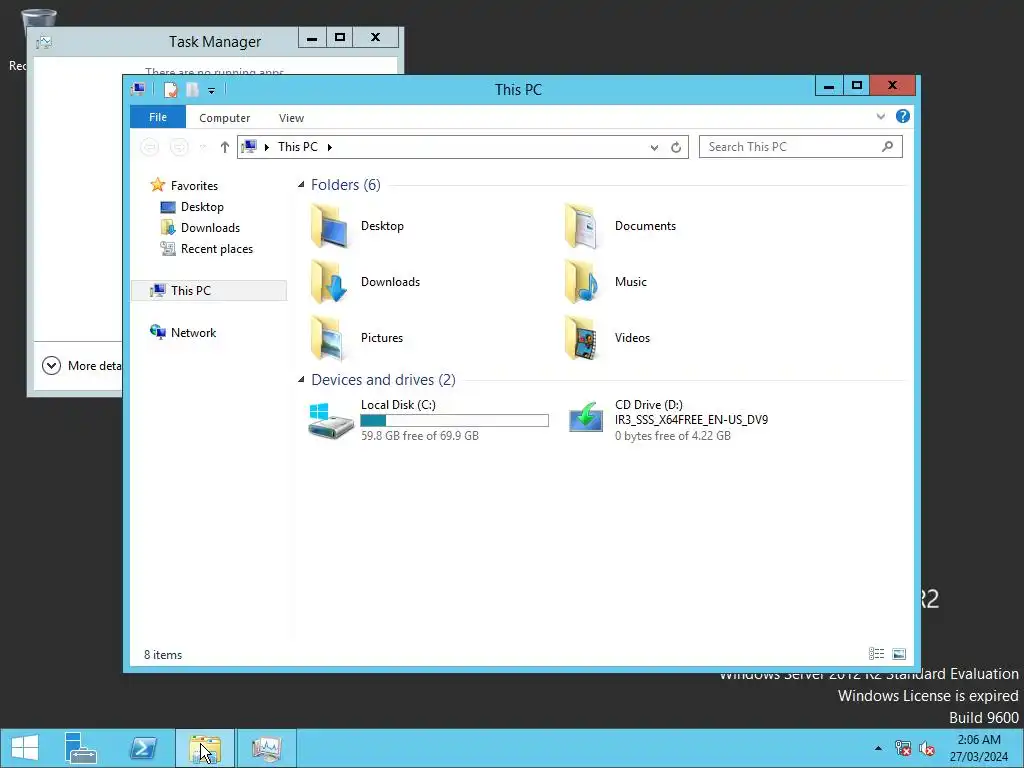
Task: Click the Properties quick access toolbar icon
Action: point(170,89)
